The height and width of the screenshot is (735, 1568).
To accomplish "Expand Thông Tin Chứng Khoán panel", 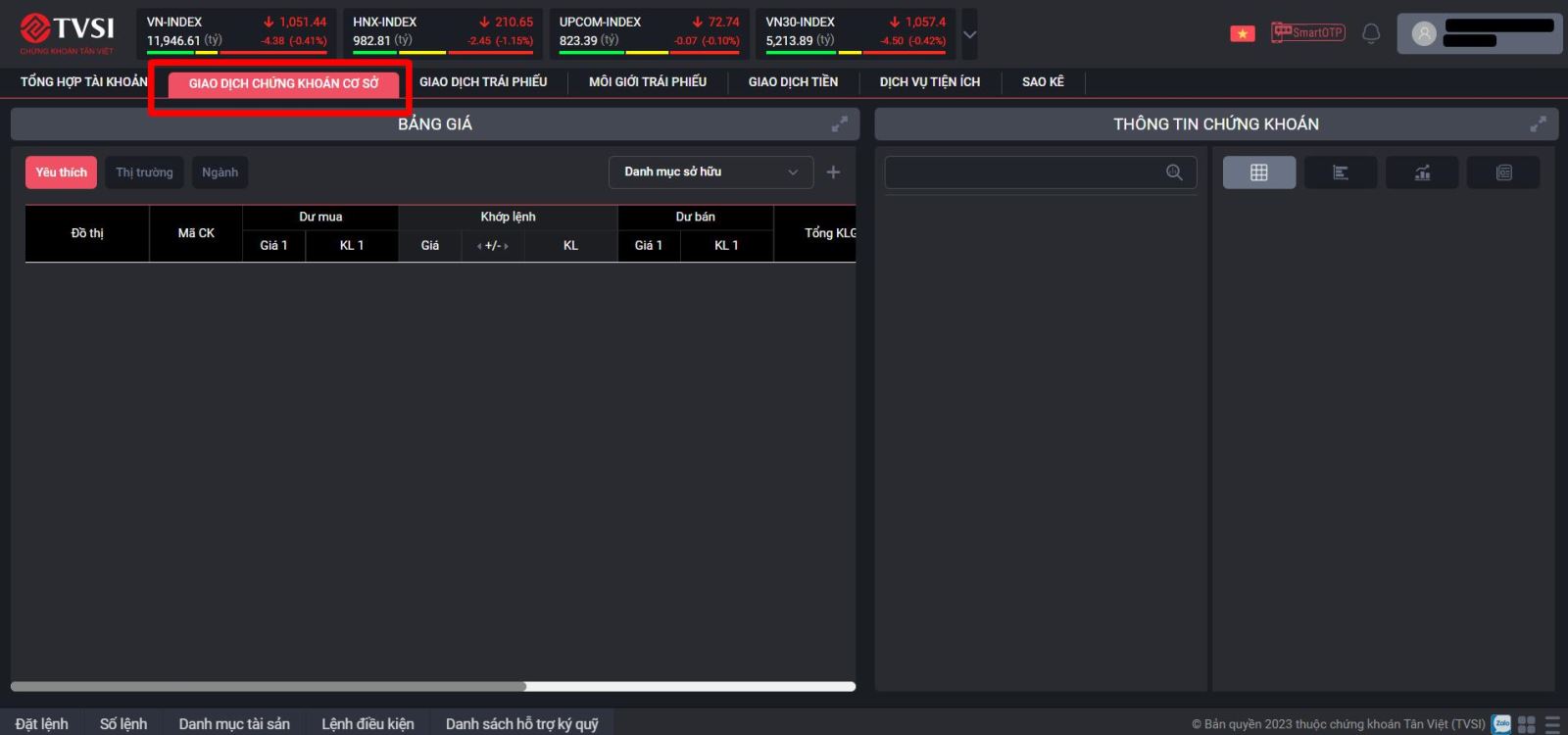I will (x=1538, y=124).
